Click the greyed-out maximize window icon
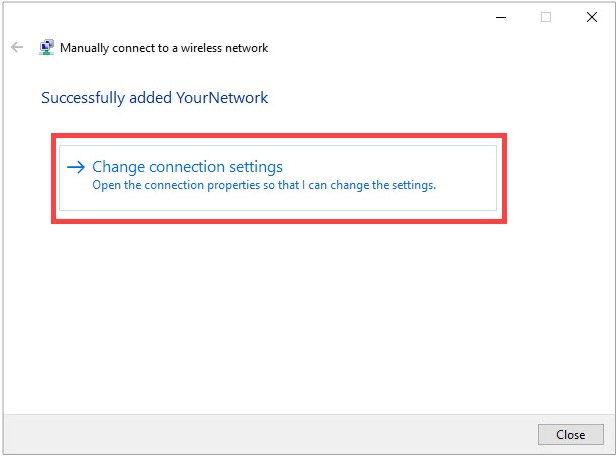The width and height of the screenshot is (616, 459). (x=546, y=17)
